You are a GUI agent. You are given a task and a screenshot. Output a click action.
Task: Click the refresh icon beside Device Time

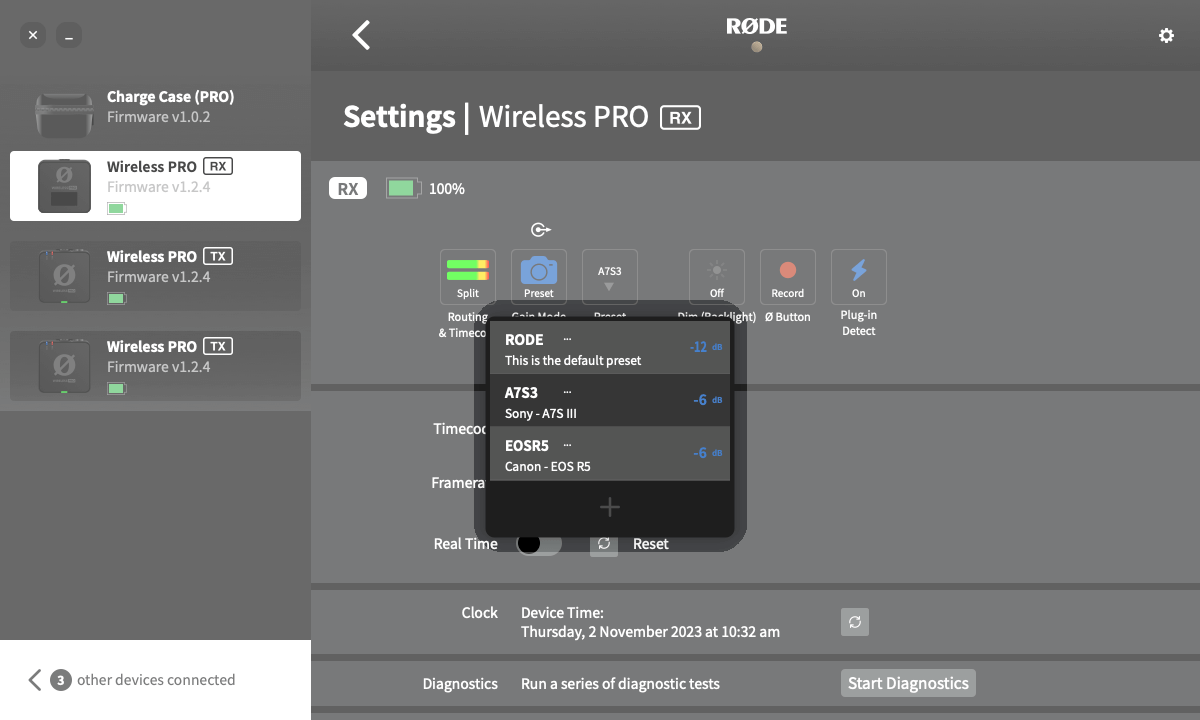(854, 622)
